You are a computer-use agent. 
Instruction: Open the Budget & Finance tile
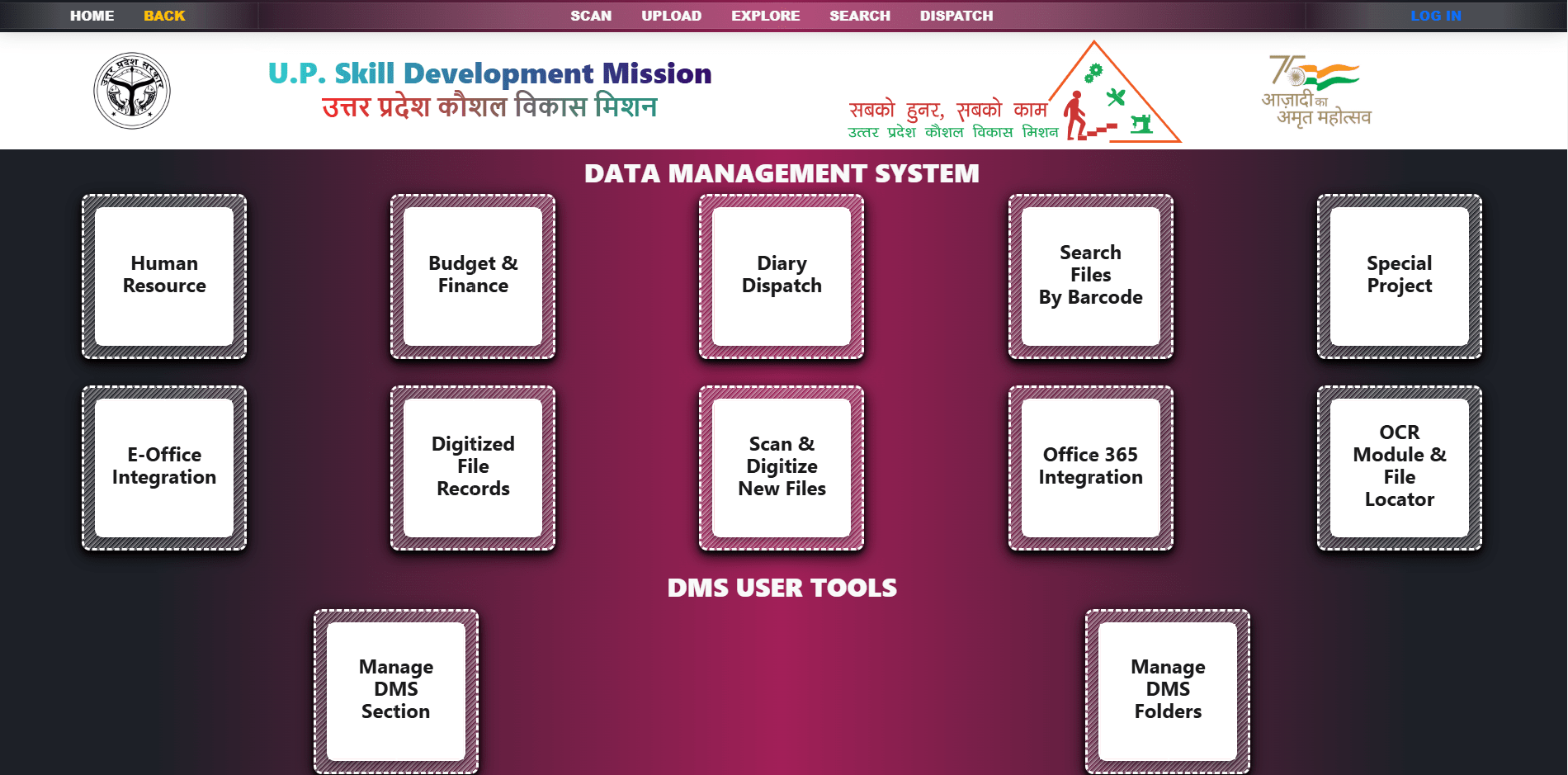click(473, 276)
